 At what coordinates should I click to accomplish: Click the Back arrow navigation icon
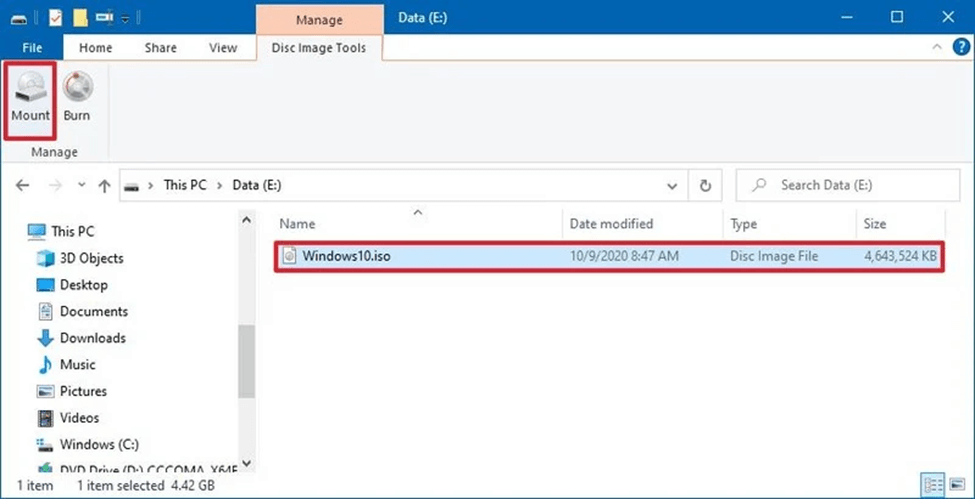(x=24, y=186)
